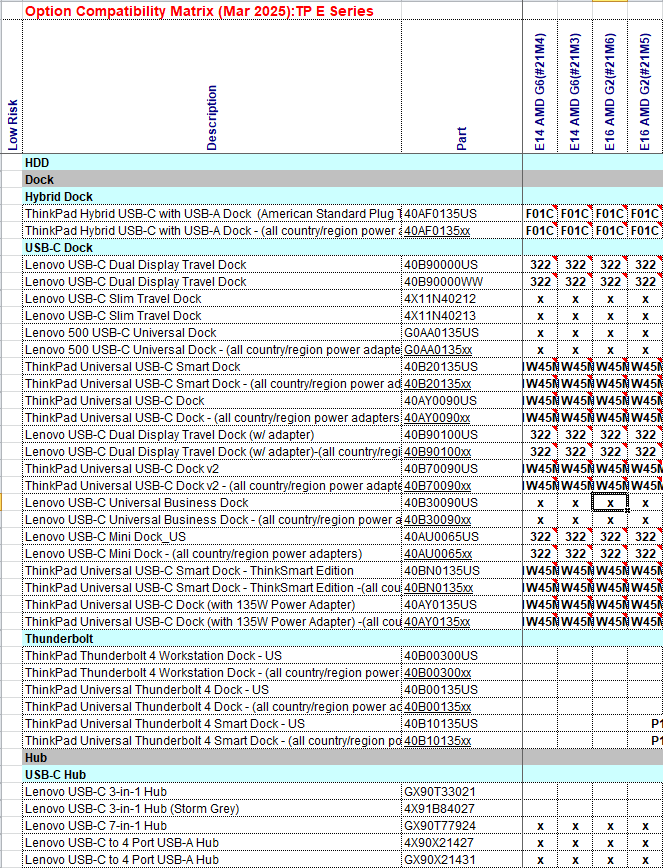This screenshot has width=663, height=868.
Task: Open the underlined 40B90100xx part link
Action: click(437, 452)
